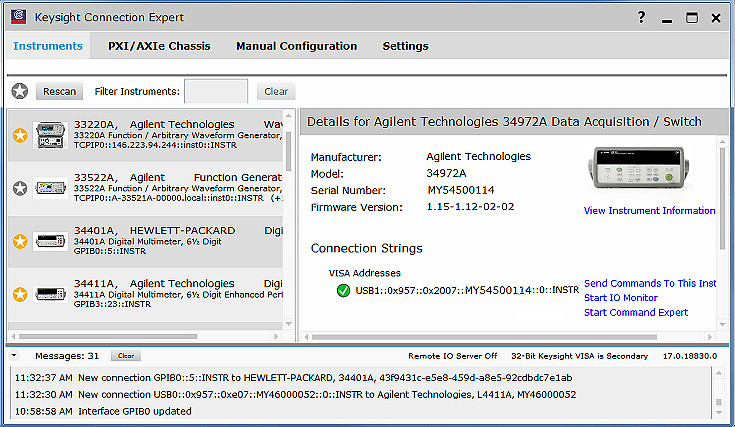Clear the messages log
The image size is (735, 427).
tap(126, 356)
